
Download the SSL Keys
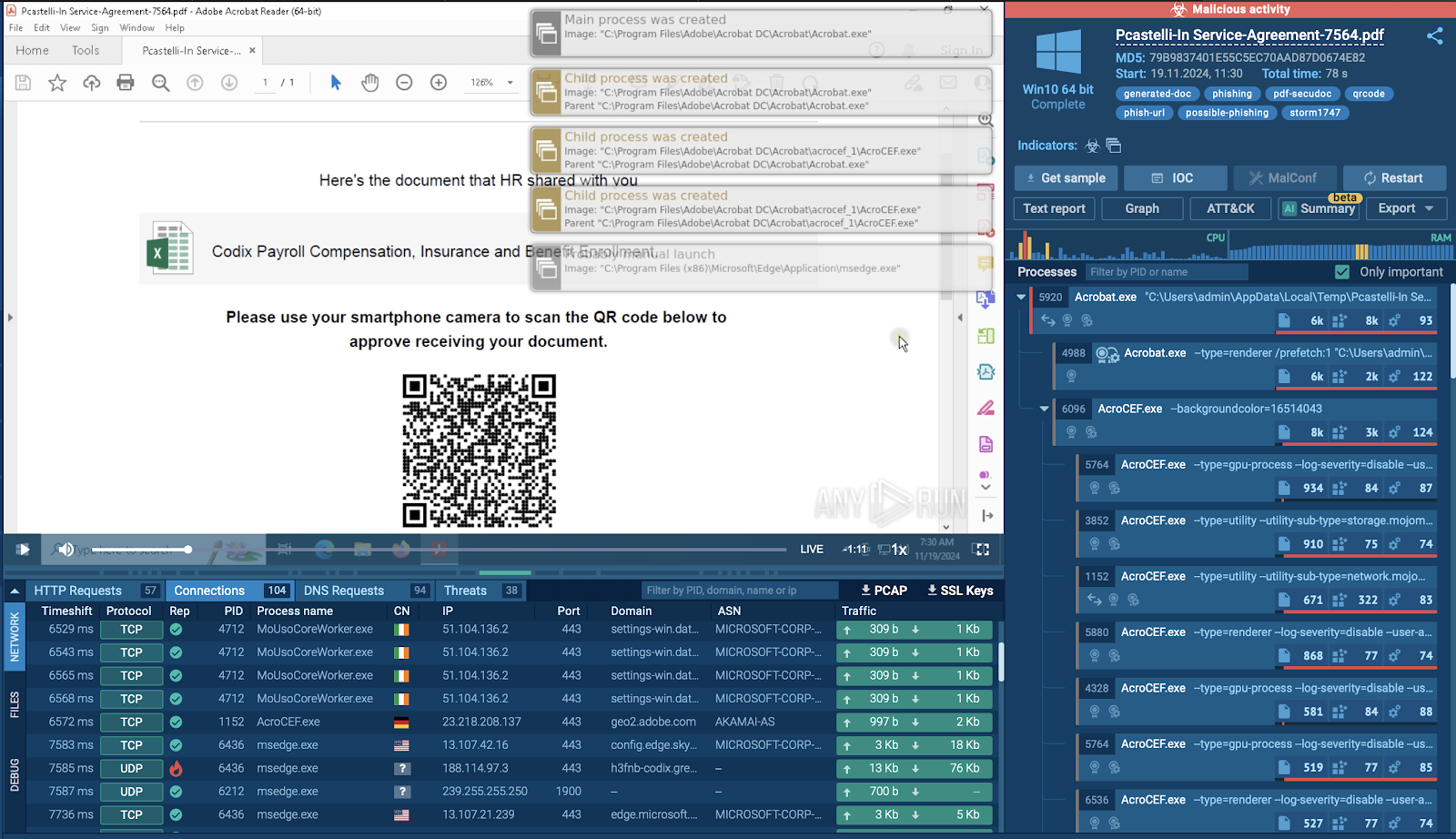(960, 591)
